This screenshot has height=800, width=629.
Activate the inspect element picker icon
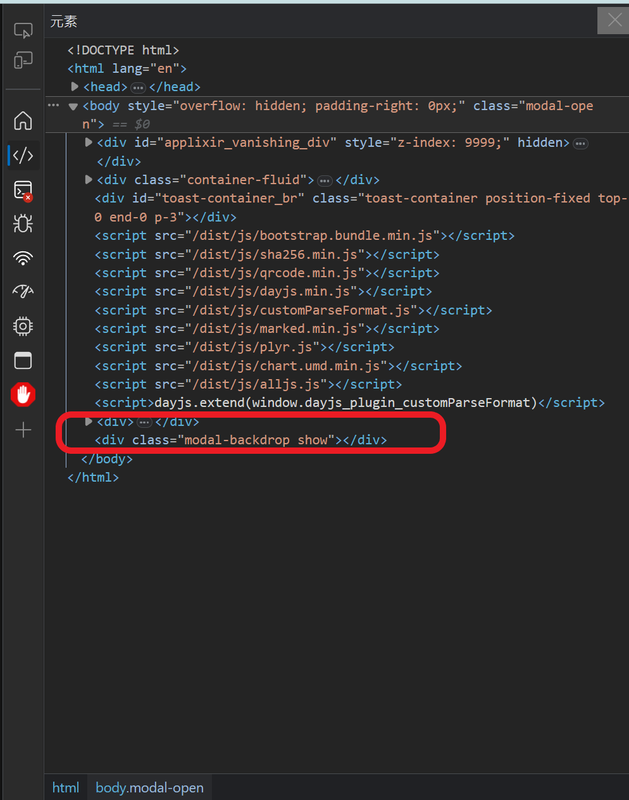tap(23, 31)
